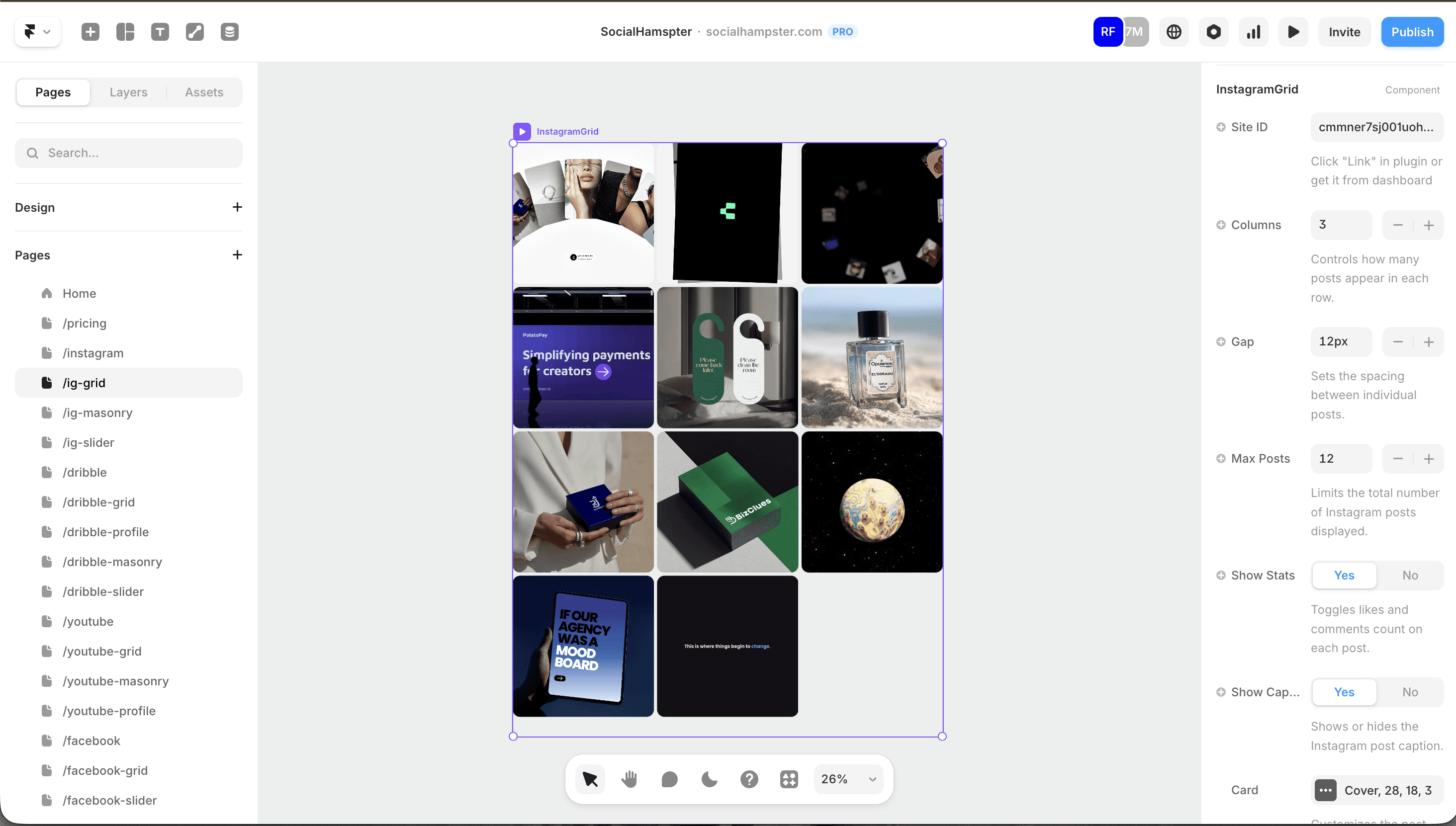Select Yes for Show Stats

coord(1344,575)
